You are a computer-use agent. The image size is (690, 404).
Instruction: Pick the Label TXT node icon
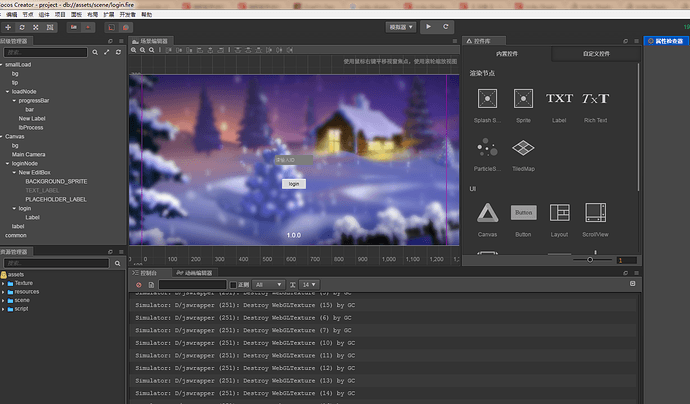(x=559, y=98)
